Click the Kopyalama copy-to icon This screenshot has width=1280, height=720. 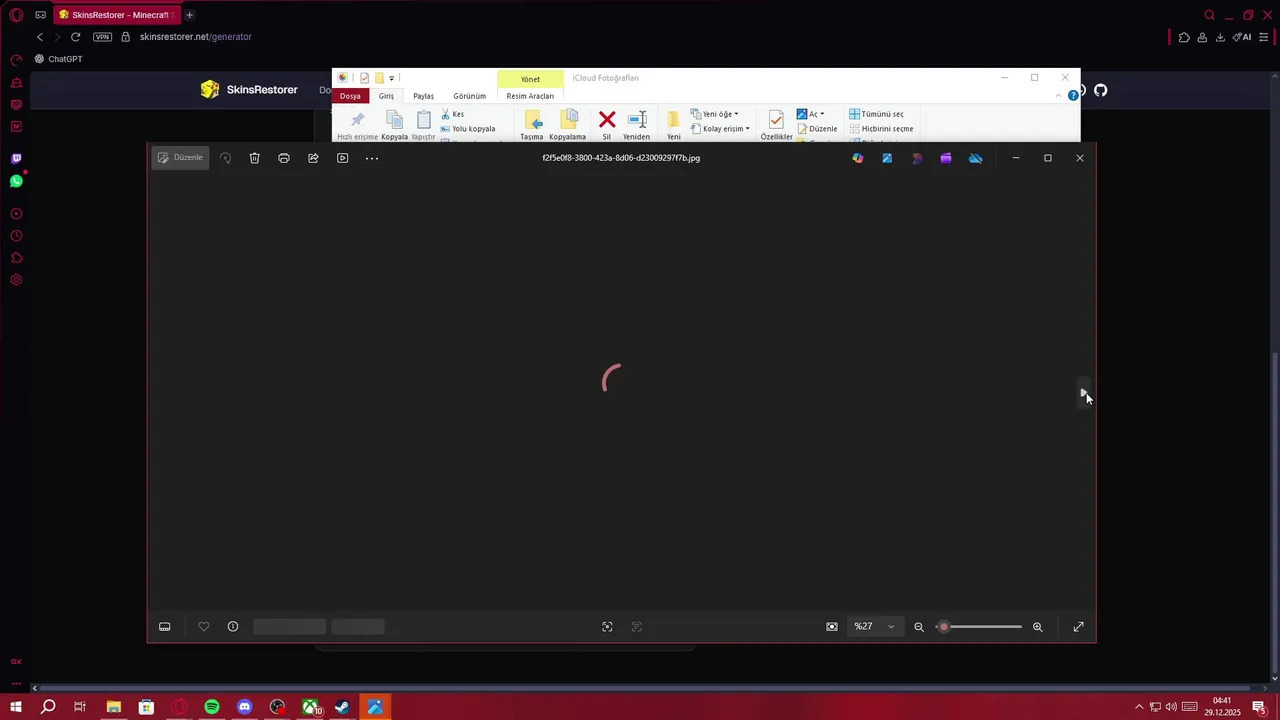568,125
